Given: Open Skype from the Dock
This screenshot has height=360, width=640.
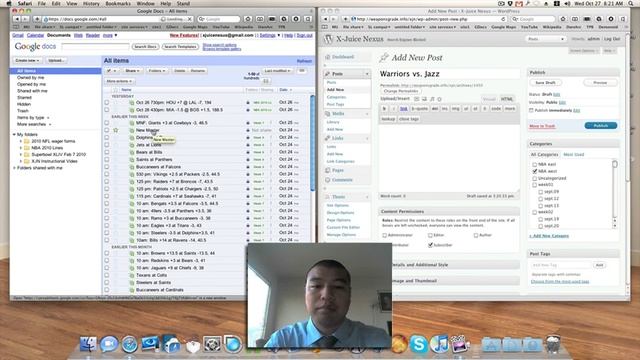Looking at the screenshot, I should tap(419, 344).
